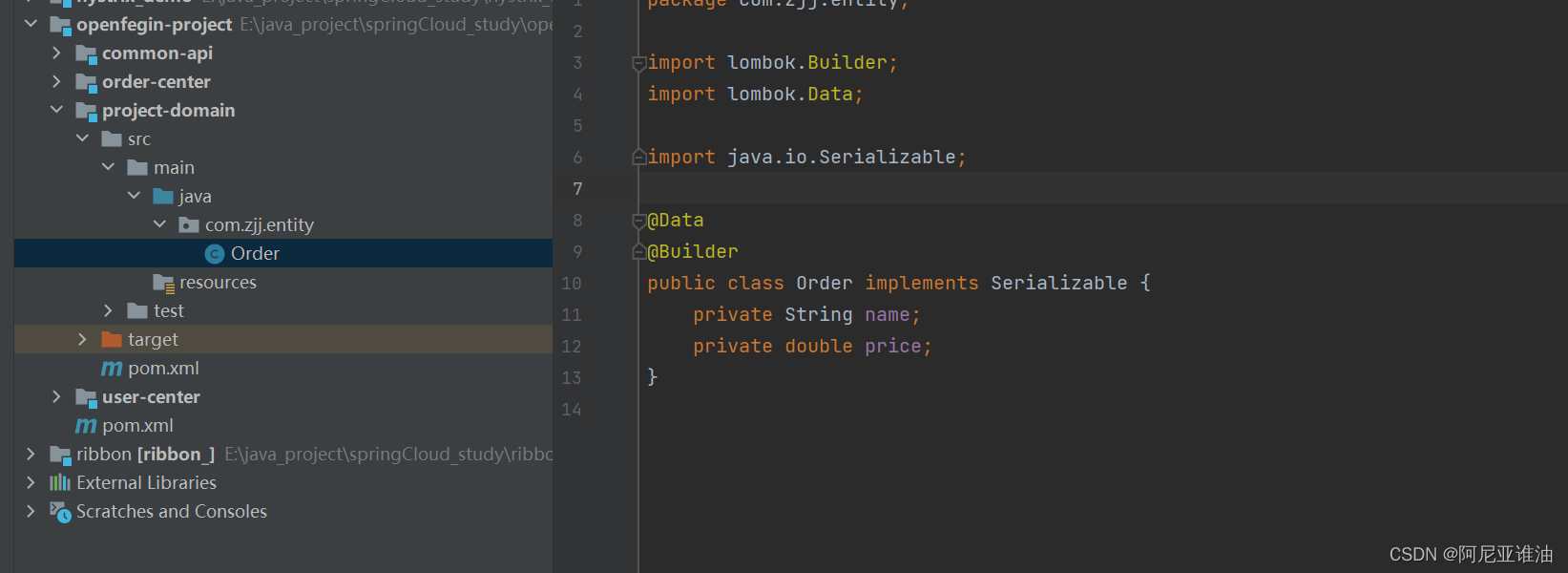Click the 'name' field in code

click(888, 315)
